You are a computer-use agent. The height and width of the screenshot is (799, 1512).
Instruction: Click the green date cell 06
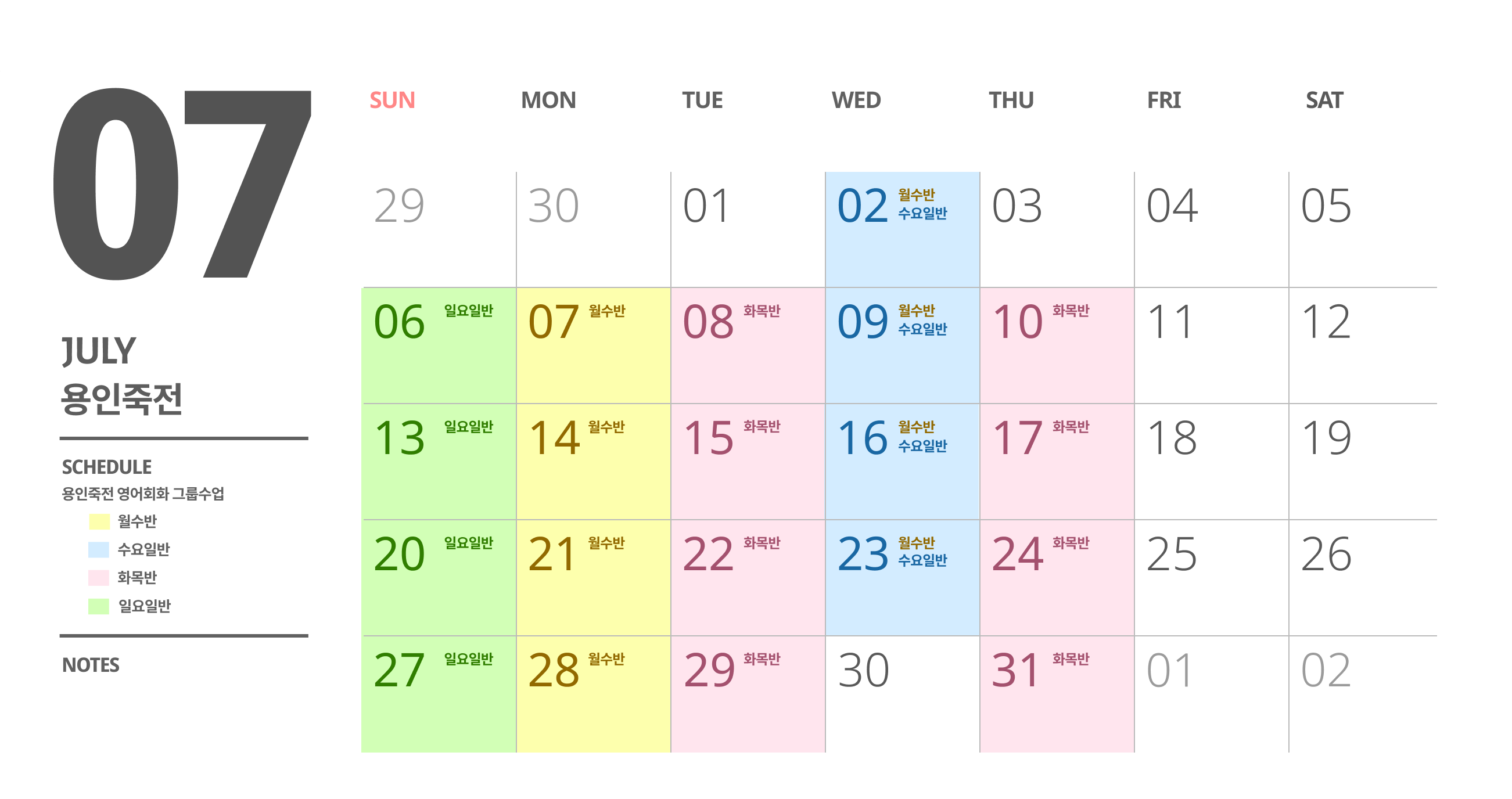tap(439, 345)
